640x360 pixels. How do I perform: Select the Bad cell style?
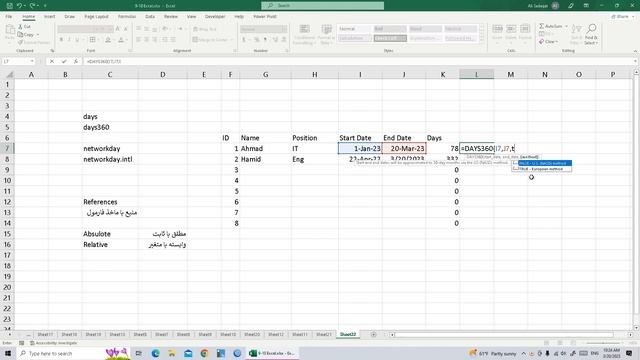390,29
